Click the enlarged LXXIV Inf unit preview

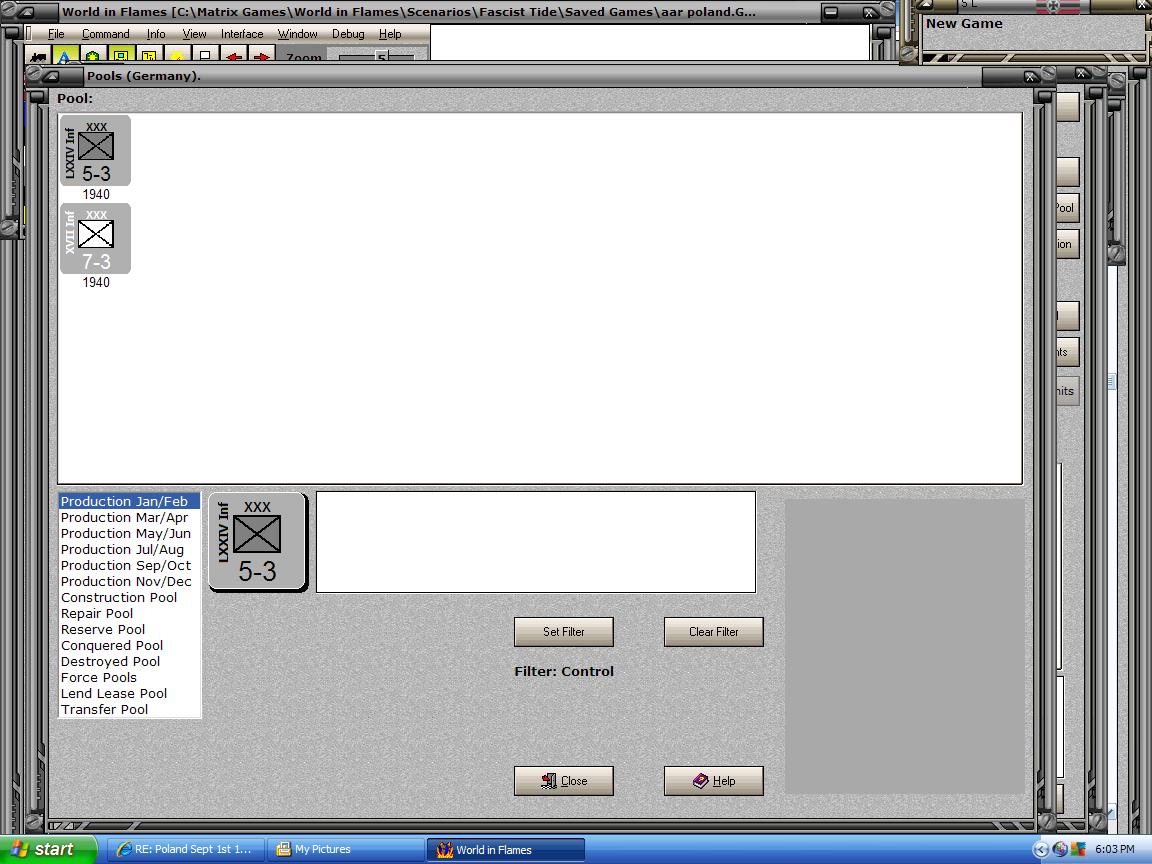click(x=257, y=541)
